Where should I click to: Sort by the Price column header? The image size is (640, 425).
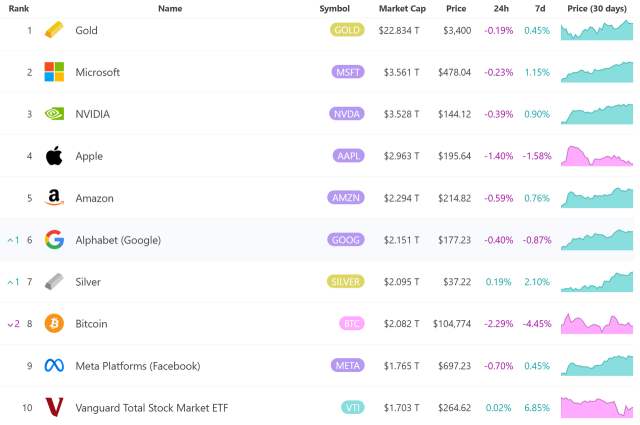pyautogui.click(x=456, y=9)
